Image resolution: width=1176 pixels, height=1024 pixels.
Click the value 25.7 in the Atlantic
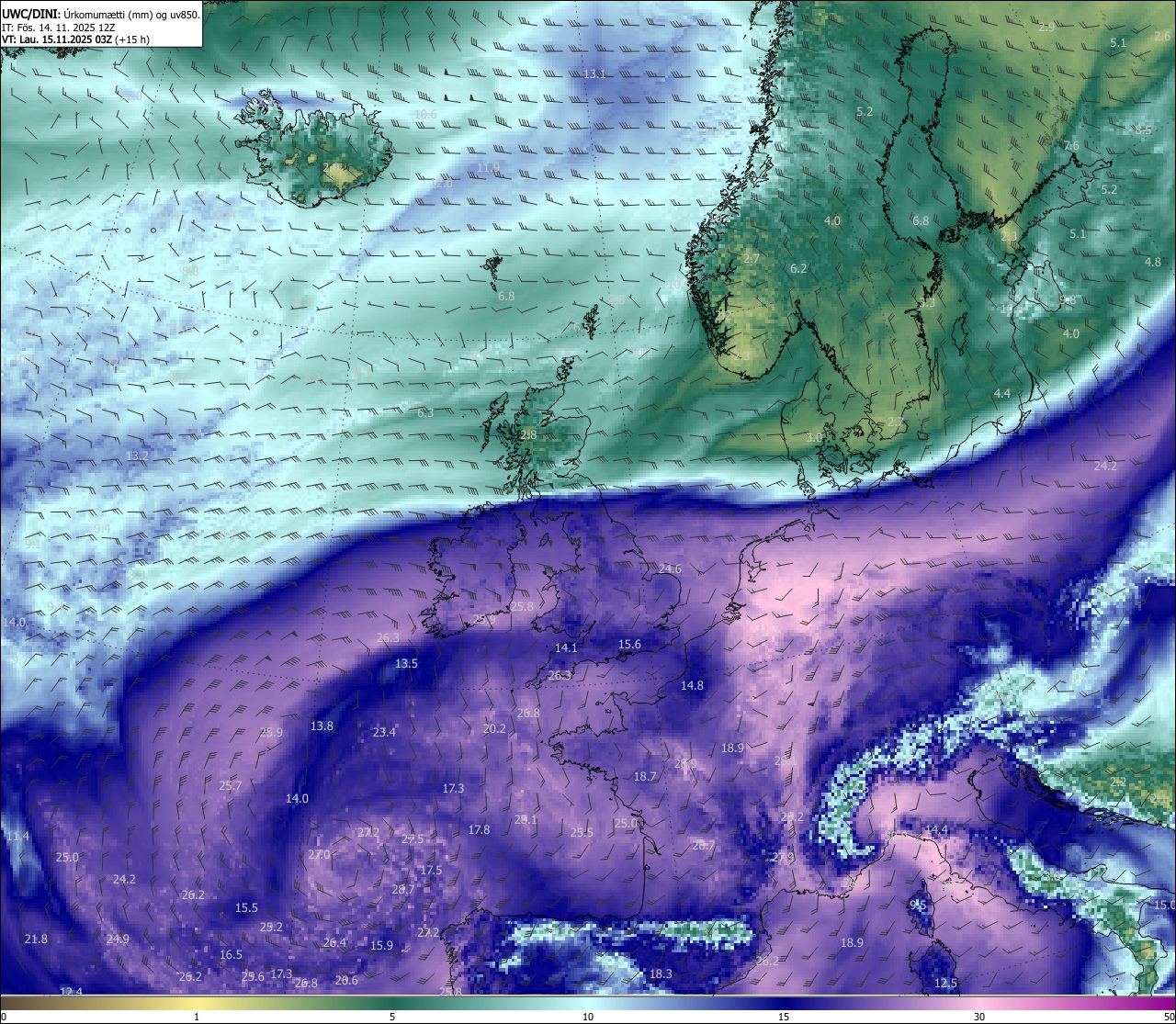tap(230, 786)
